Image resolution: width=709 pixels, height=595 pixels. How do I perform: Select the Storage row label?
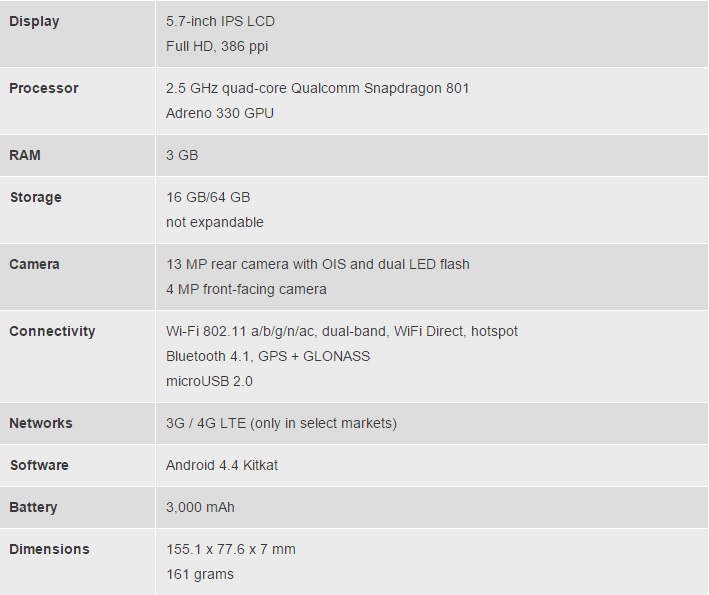[35, 197]
